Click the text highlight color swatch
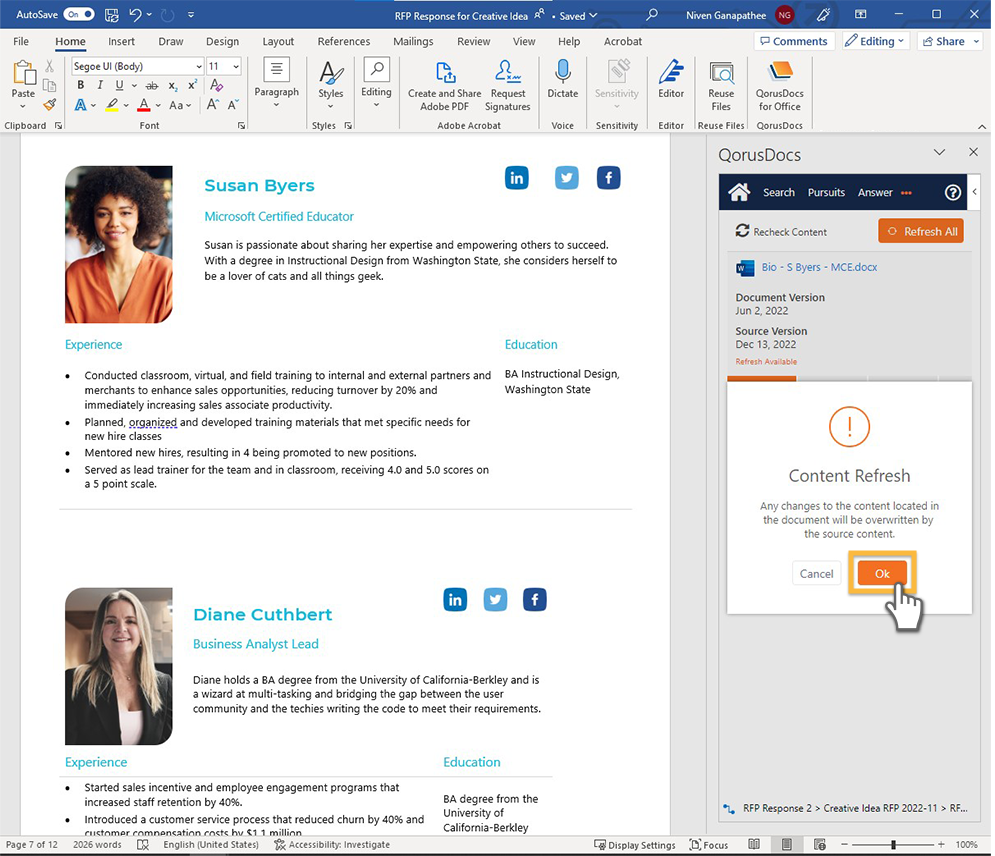Screen dimensions: 995x856 112,105
